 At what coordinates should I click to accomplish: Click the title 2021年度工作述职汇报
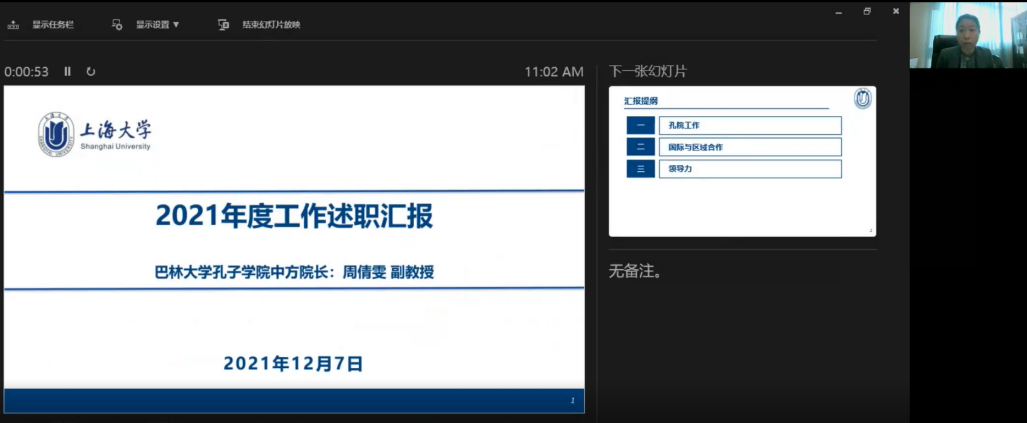[x=294, y=217]
